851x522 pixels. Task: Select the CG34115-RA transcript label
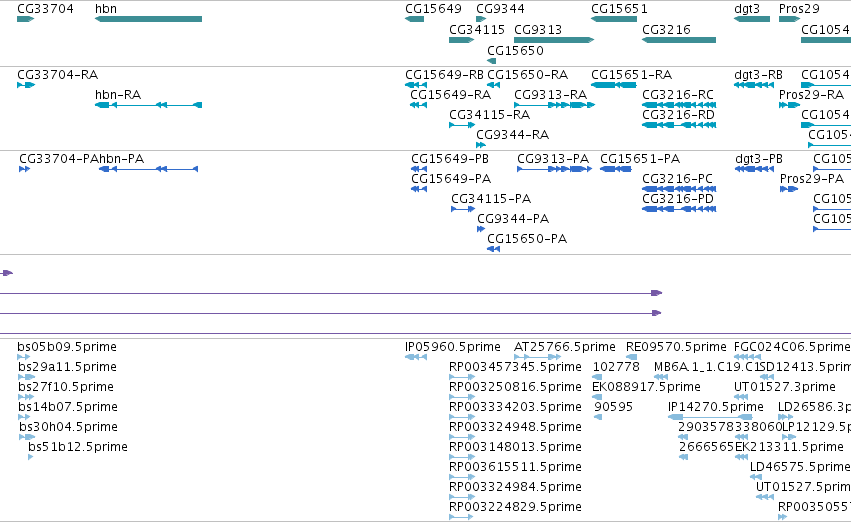(490, 114)
